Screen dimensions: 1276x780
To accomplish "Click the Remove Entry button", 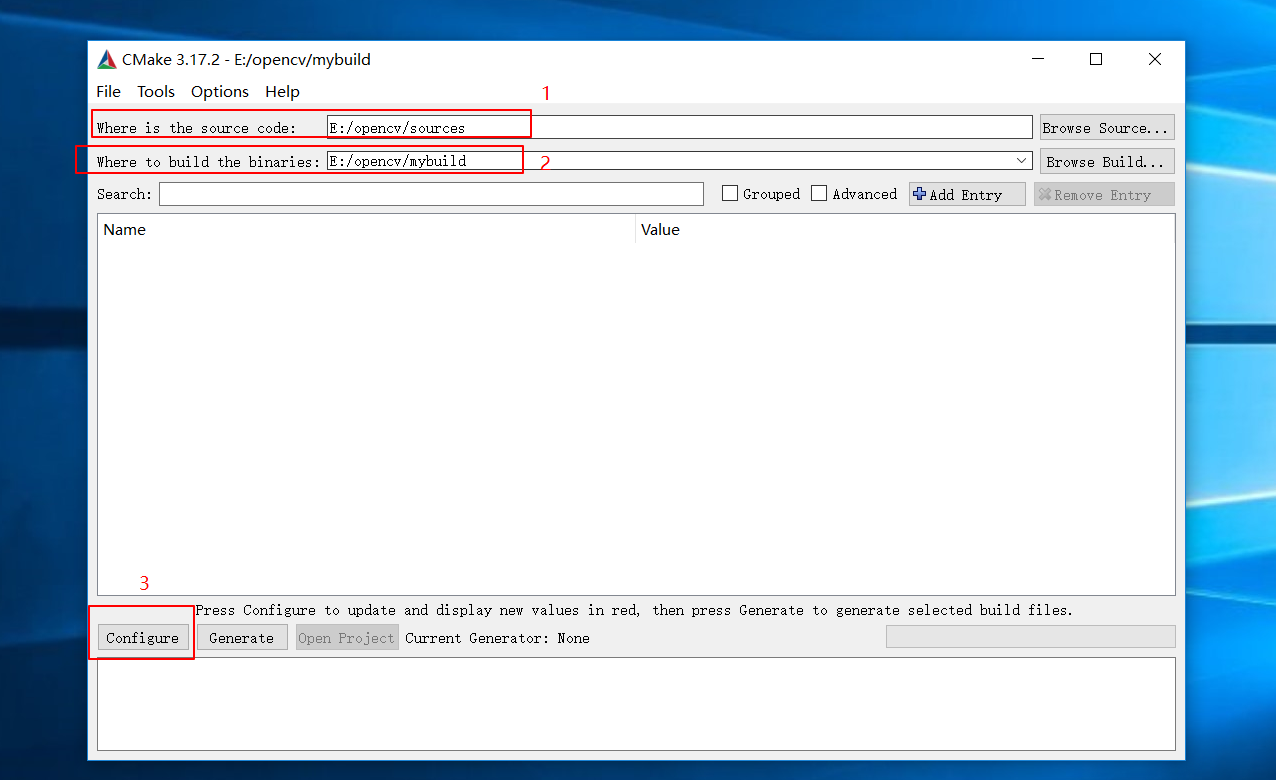I will click(1104, 194).
